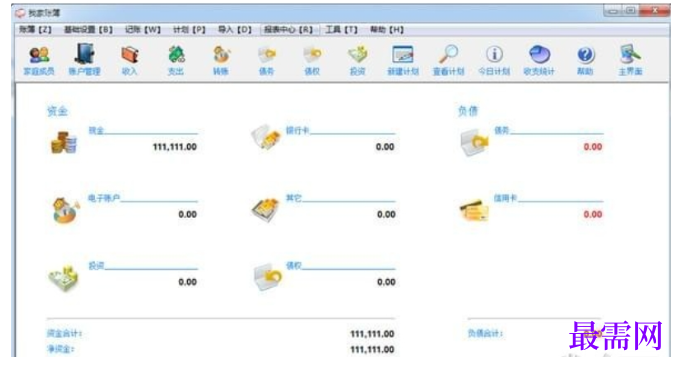Open the 帮助 [H] menu
681x367 pixels.
[387, 30]
